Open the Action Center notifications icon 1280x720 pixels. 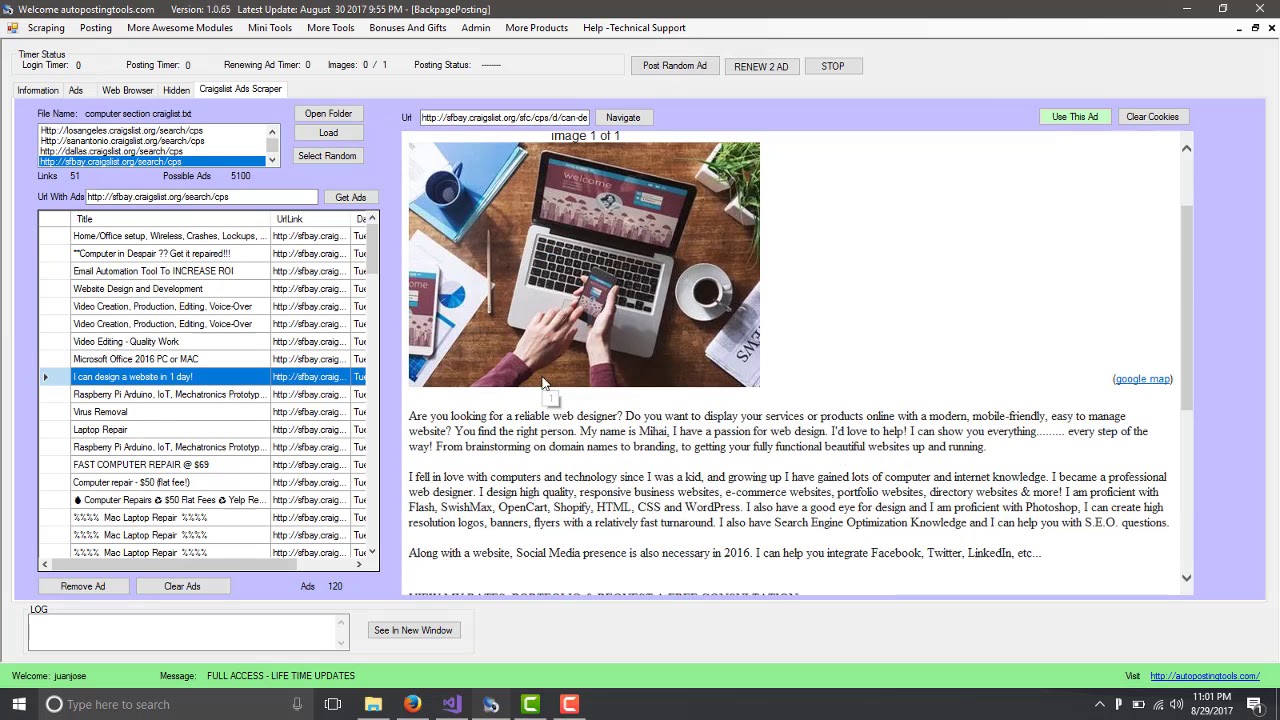[1259, 704]
